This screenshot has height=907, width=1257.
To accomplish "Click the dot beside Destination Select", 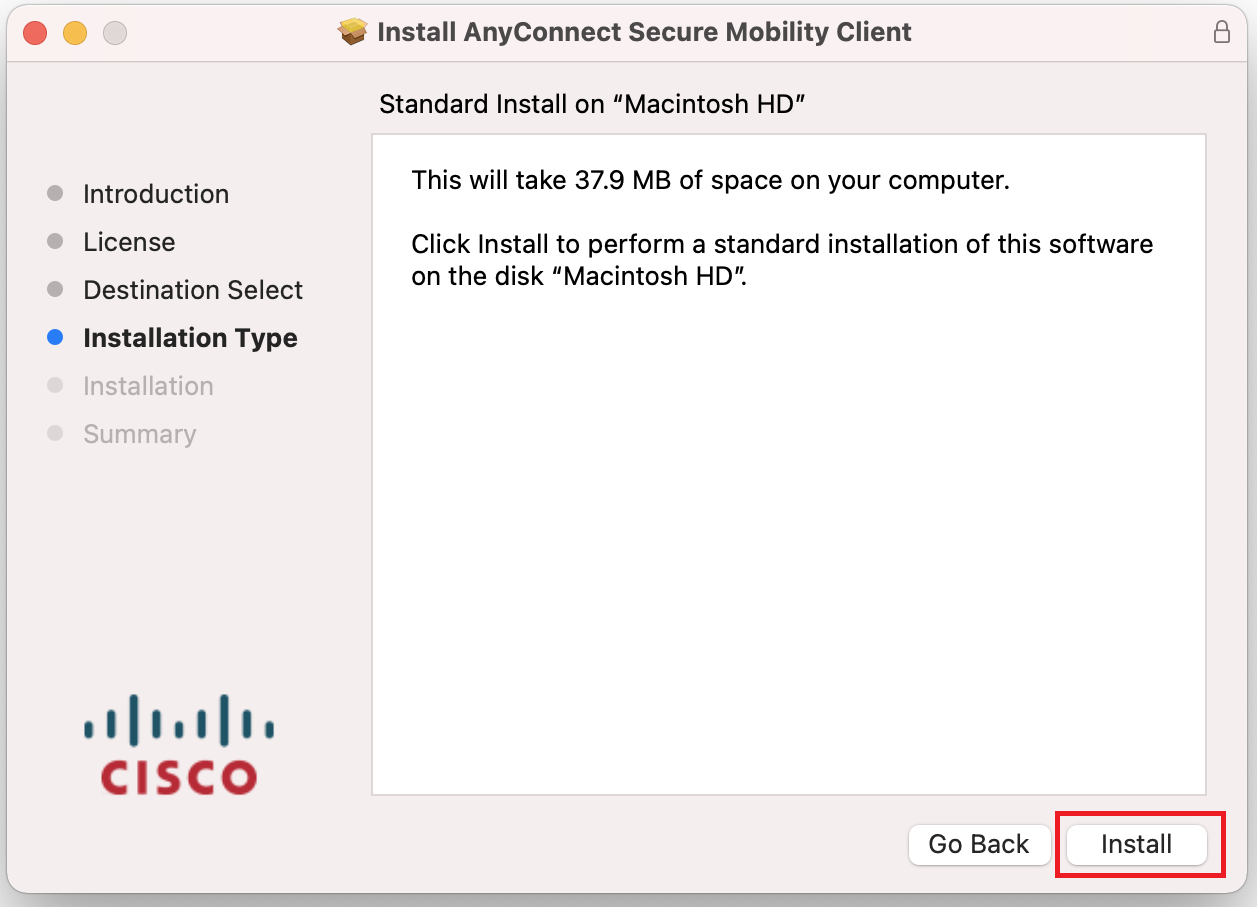I will (x=55, y=289).
